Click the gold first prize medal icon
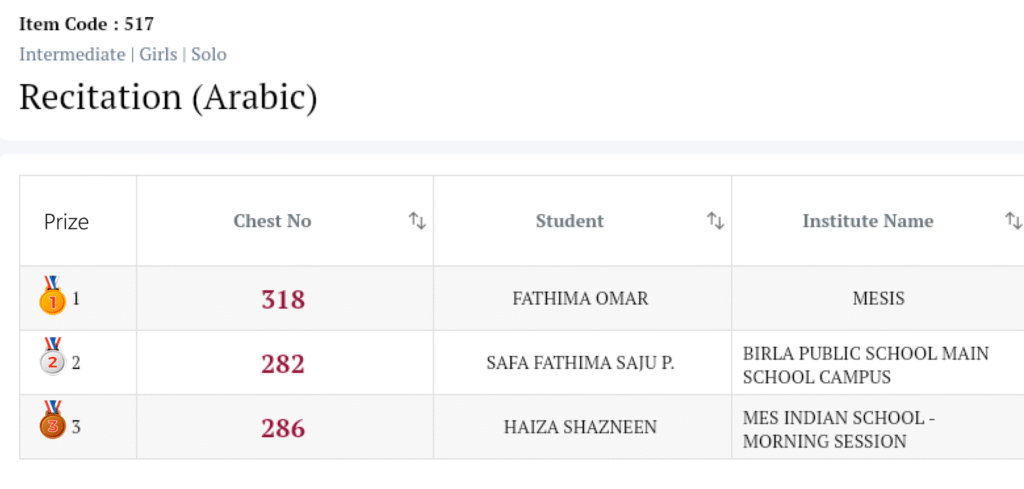Image resolution: width=1024 pixels, height=489 pixels. [52, 297]
